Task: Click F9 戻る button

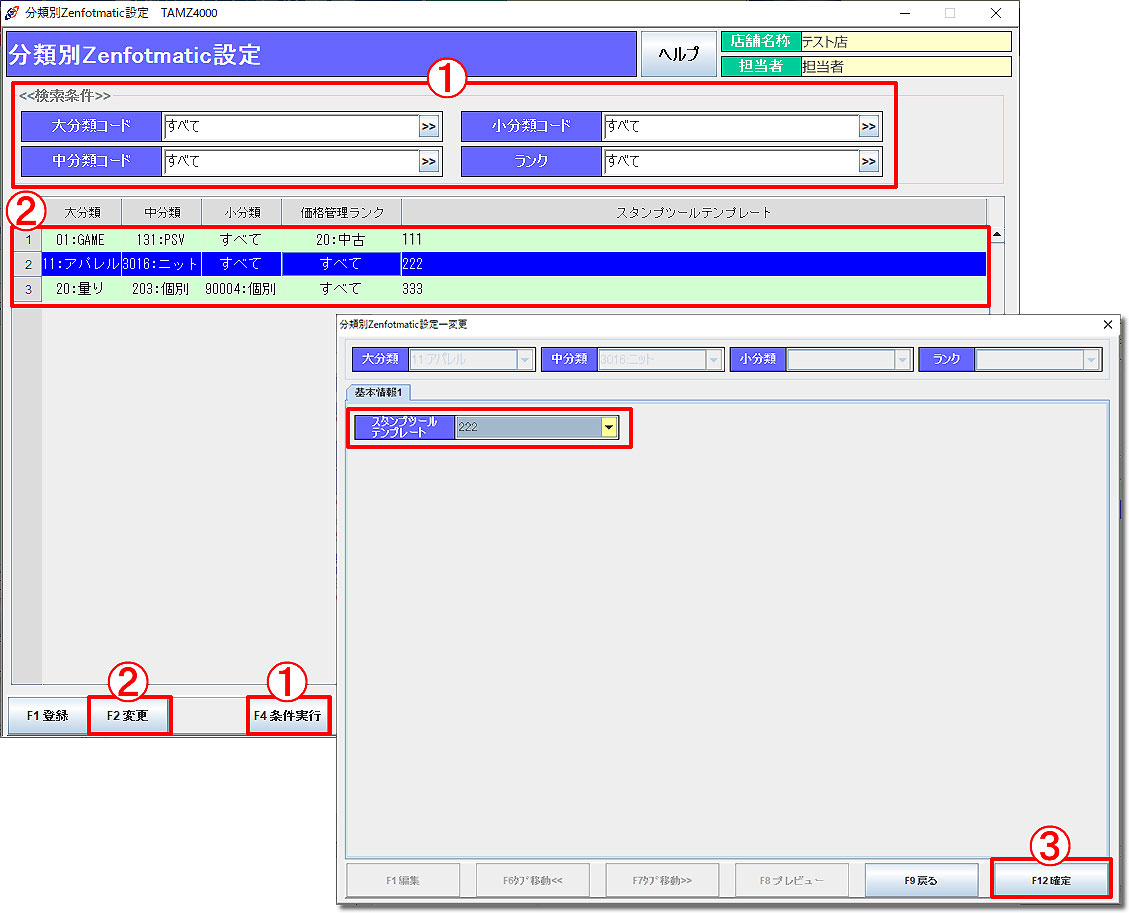Action: pos(922,881)
